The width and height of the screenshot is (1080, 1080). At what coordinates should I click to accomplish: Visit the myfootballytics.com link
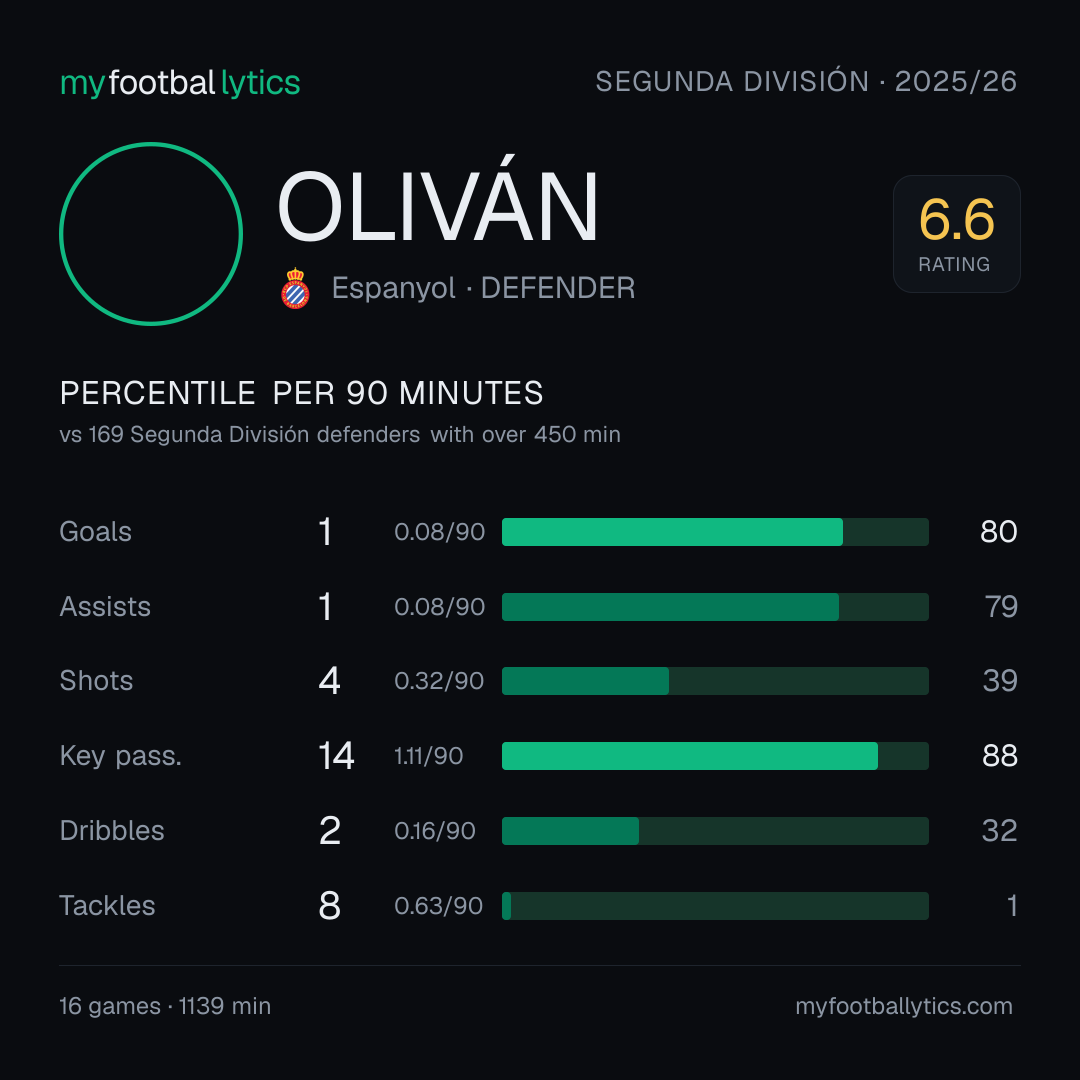pos(904,1006)
